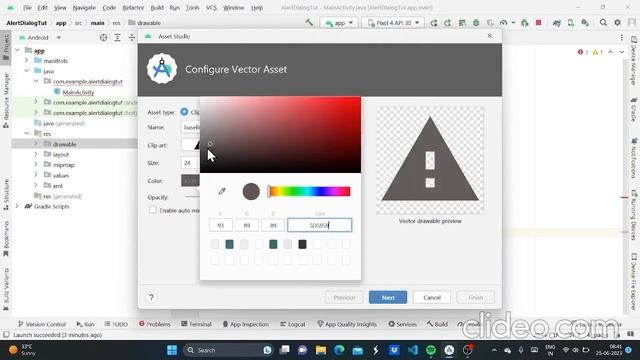Image resolution: width=640 pixels, height=360 pixels.
Task: Expand Gradle Scripts node
Action: pos(18,206)
